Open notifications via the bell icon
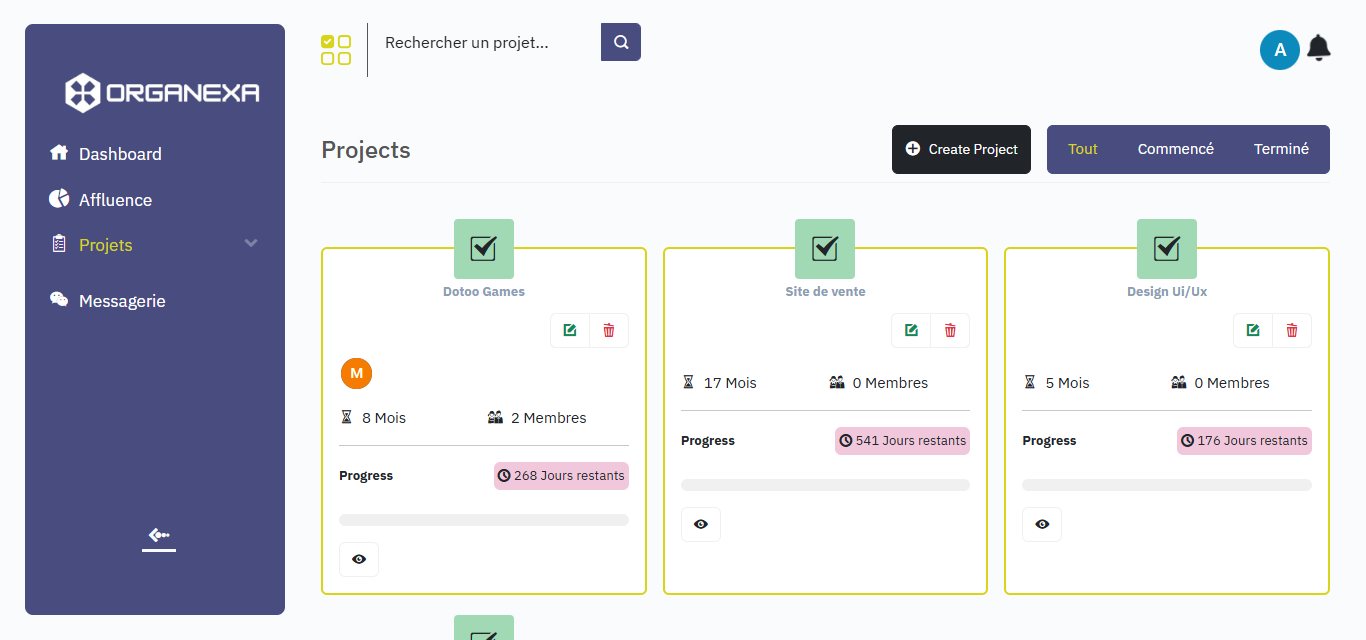Viewport: 1366px width, 640px height. point(1318,47)
